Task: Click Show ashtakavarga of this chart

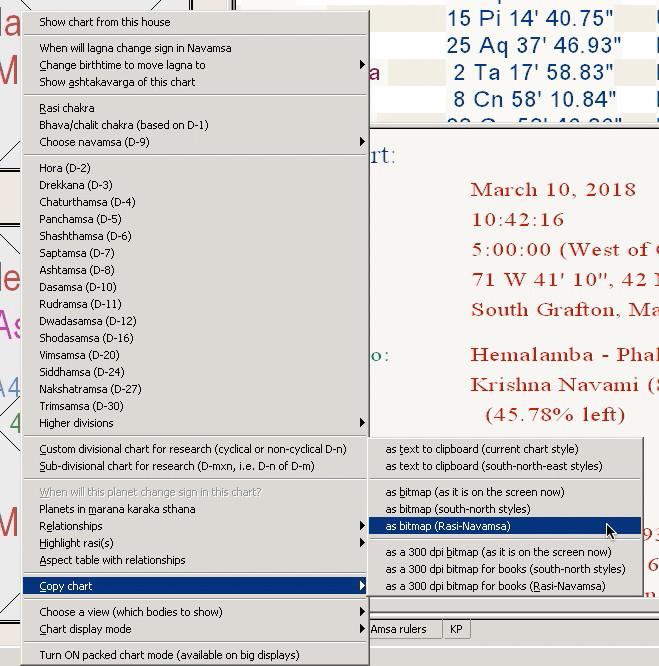Action: tap(117, 82)
